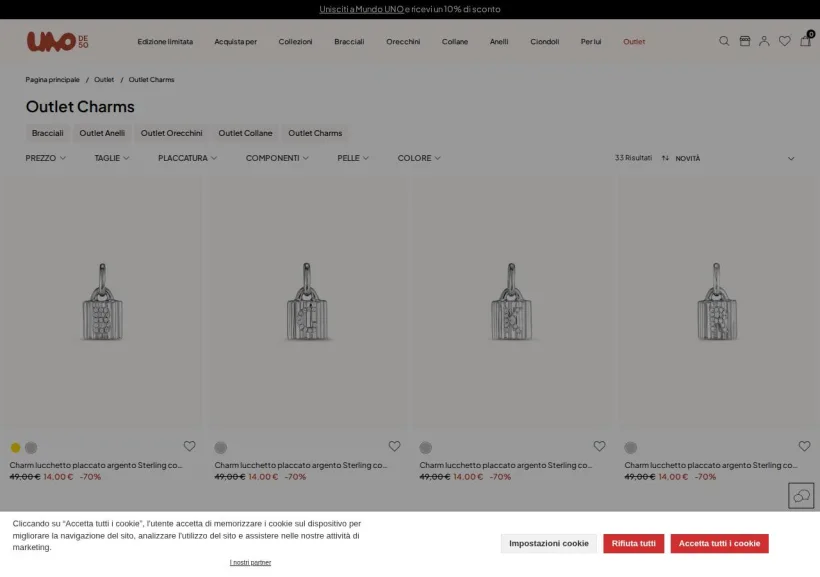
Task: Open the store locator icon
Action: pyautogui.click(x=745, y=41)
